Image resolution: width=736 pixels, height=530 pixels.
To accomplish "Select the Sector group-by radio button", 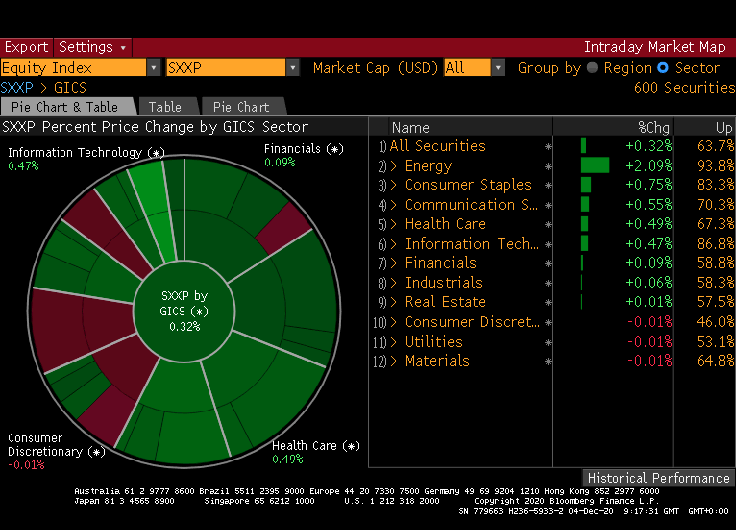I will (x=662, y=68).
